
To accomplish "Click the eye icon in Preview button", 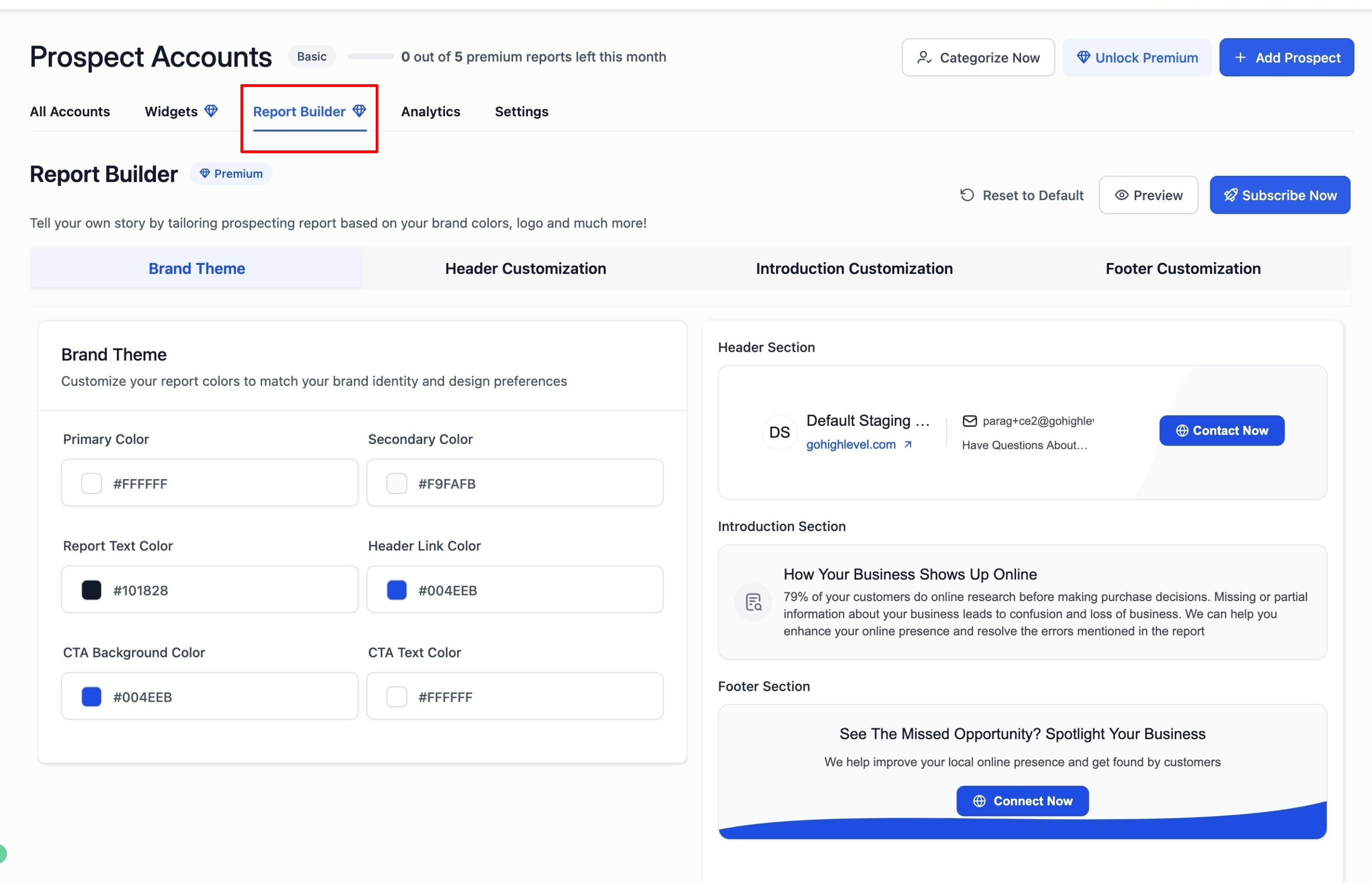I will click(x=1121, y=195).
